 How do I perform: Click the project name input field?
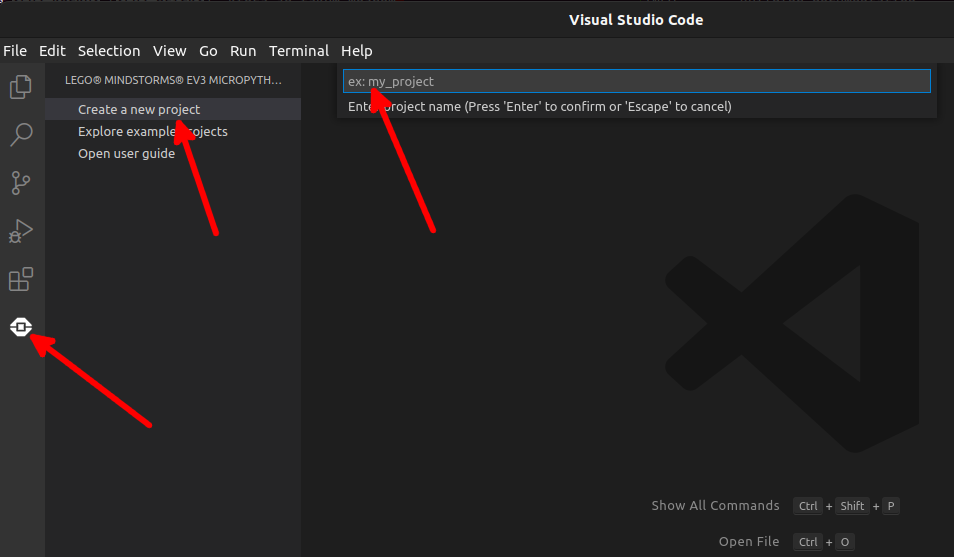point(637,81)
